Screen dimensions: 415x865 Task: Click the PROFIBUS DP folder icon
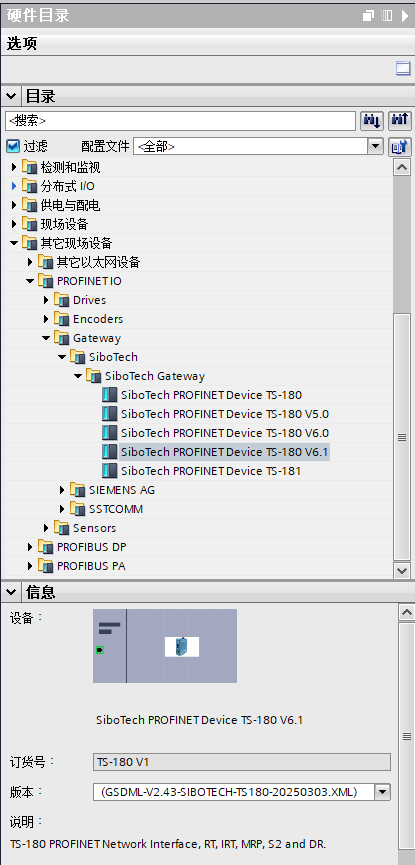[46, 547]
